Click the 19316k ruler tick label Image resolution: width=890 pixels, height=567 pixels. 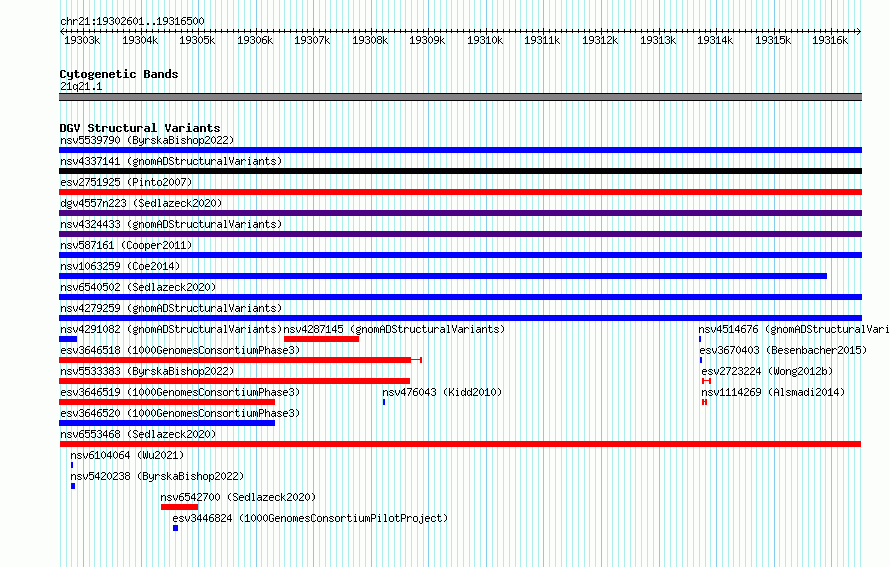click(x=830, y=40)
